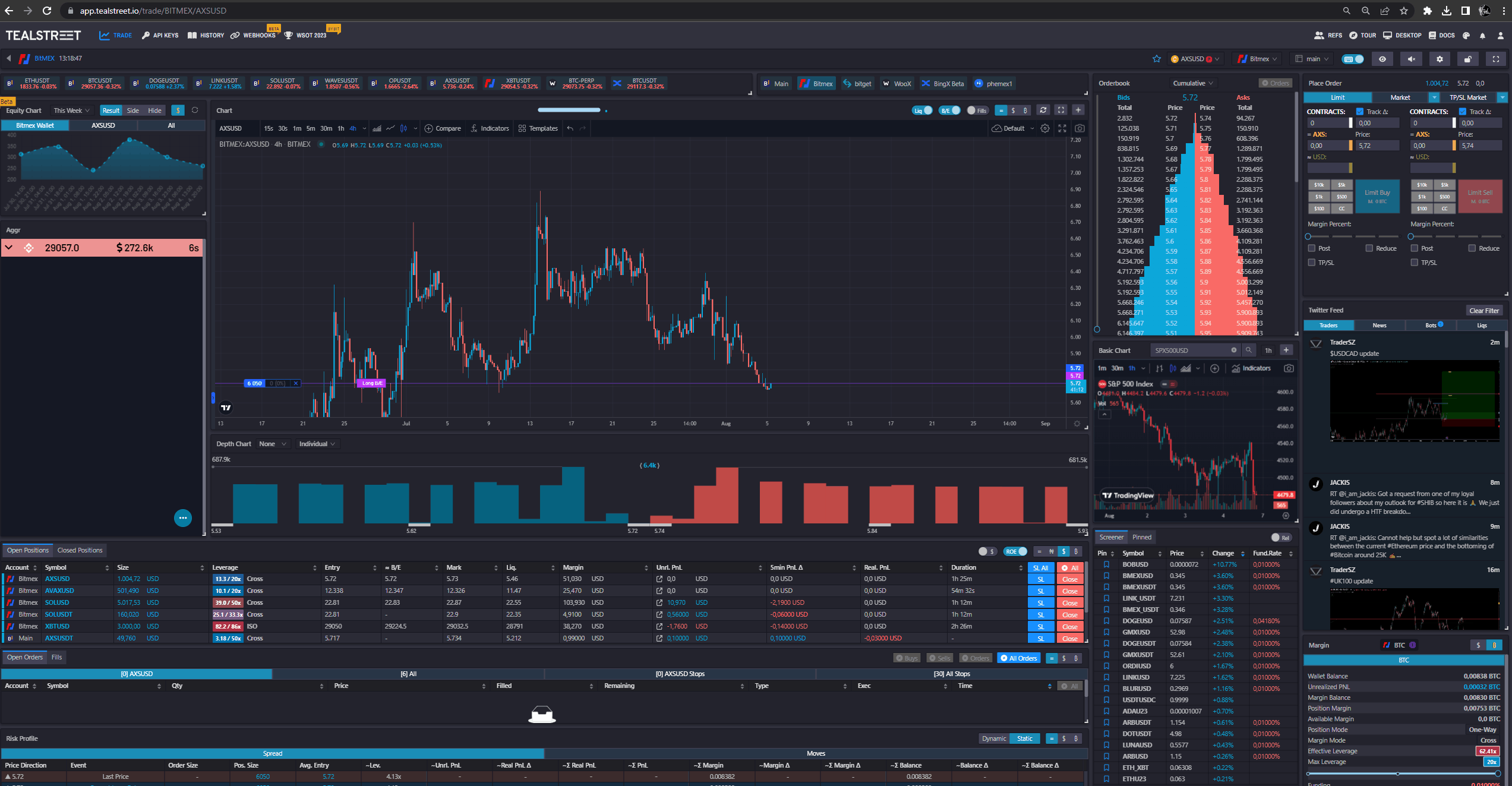Image resolution: width=1512 pixels, height=786 pixels.
Task: Reload the browser page
Action: [47, 11]
